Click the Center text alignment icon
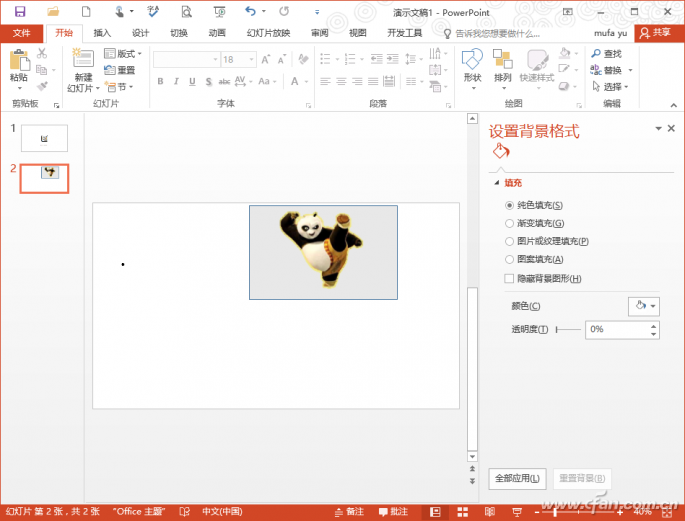 tap(341, 81)
